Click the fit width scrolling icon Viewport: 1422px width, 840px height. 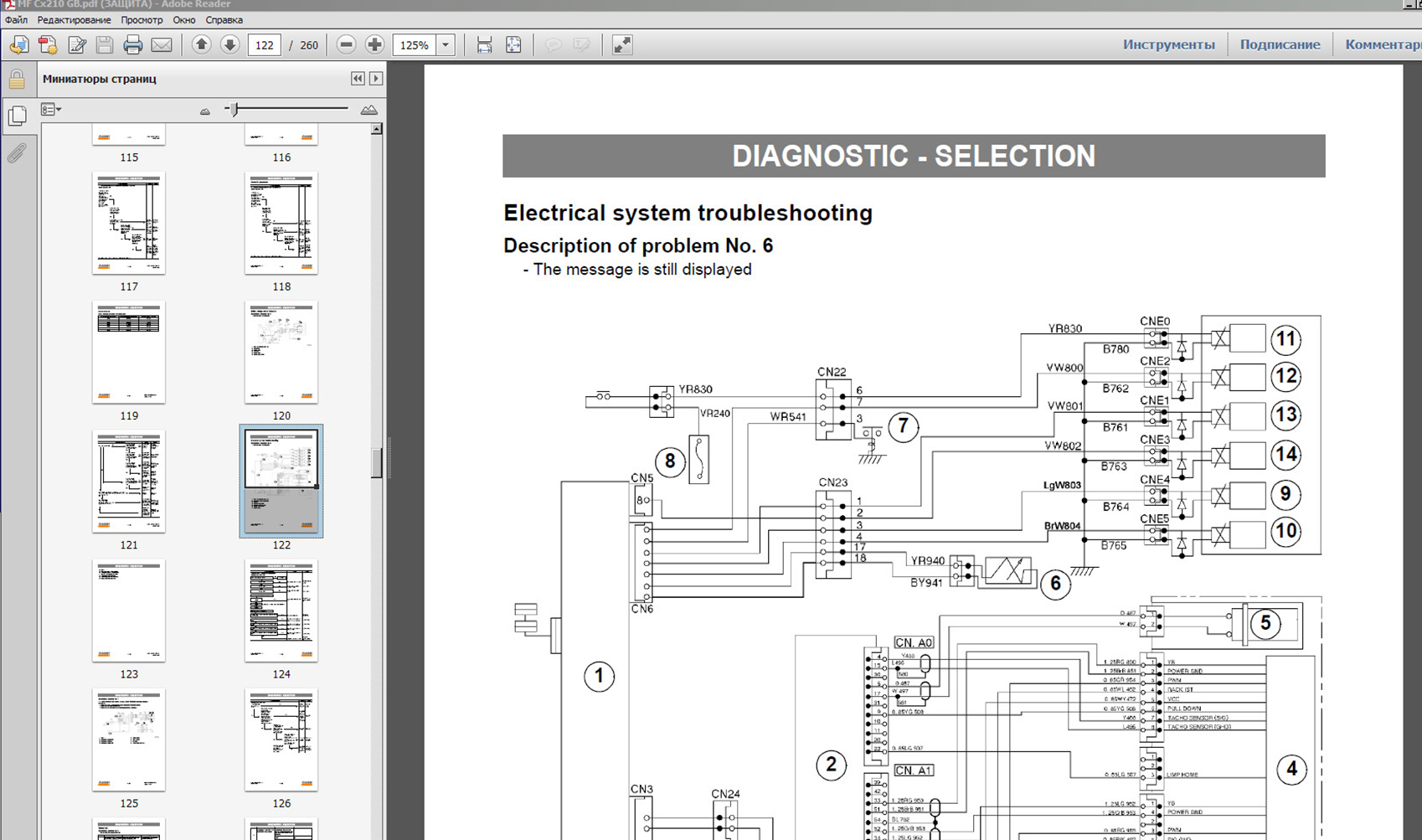[x=484, y=45]
